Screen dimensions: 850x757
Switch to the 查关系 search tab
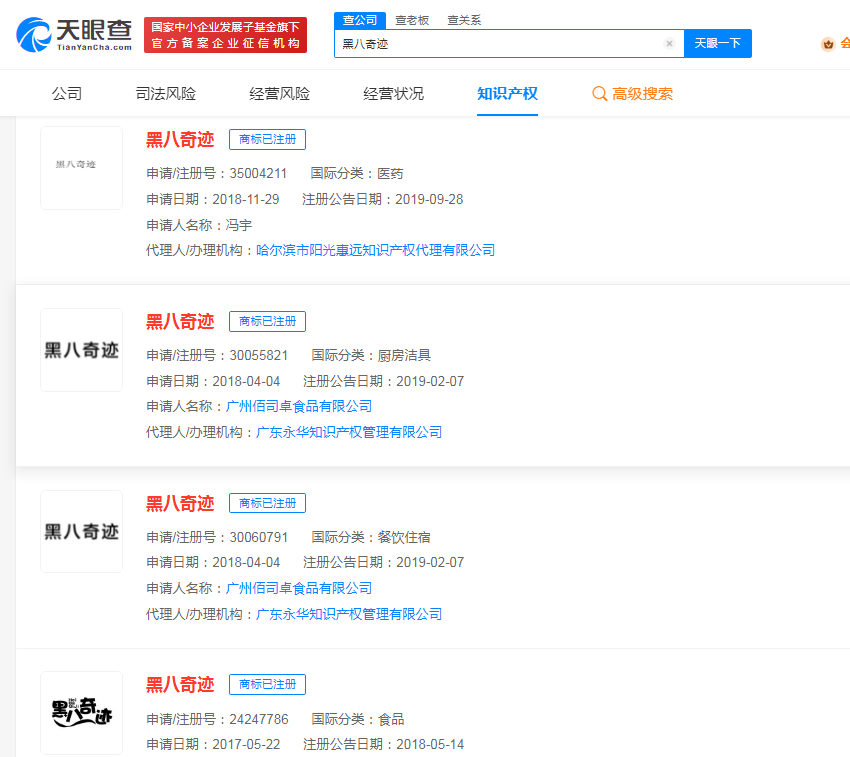[464, 20]
